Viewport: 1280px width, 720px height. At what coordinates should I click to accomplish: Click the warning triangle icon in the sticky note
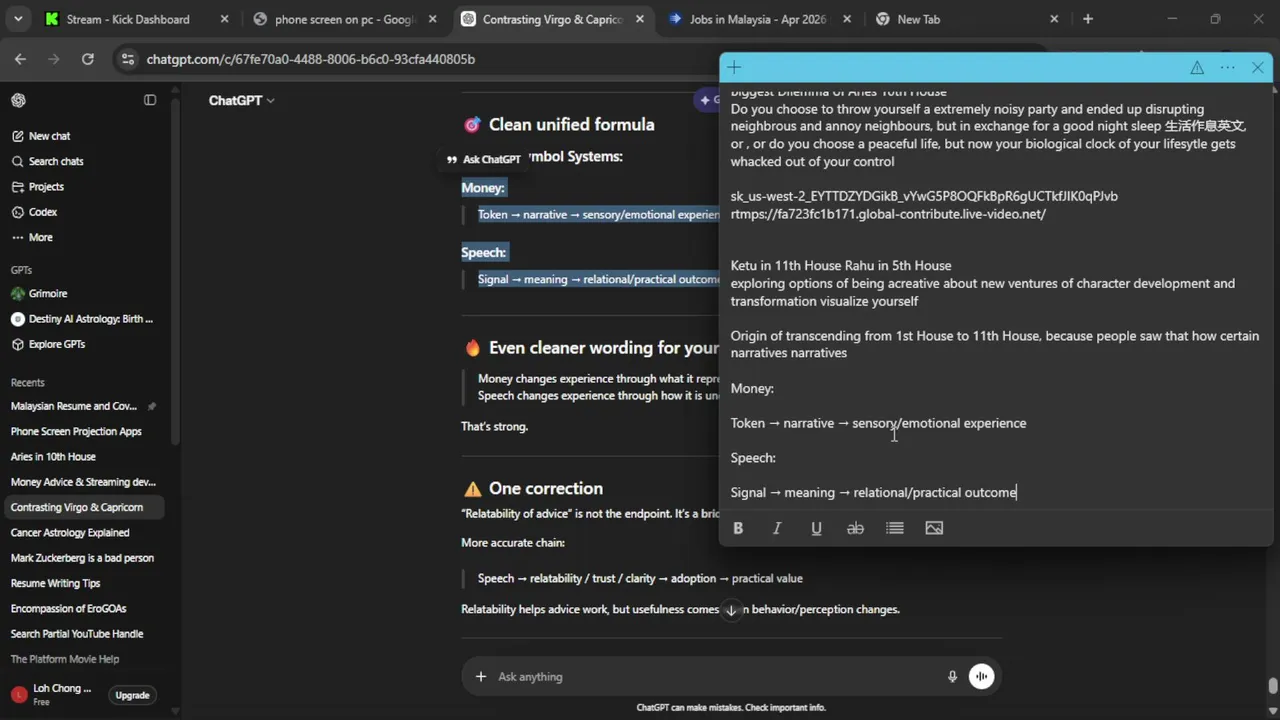click(1197, 68)
